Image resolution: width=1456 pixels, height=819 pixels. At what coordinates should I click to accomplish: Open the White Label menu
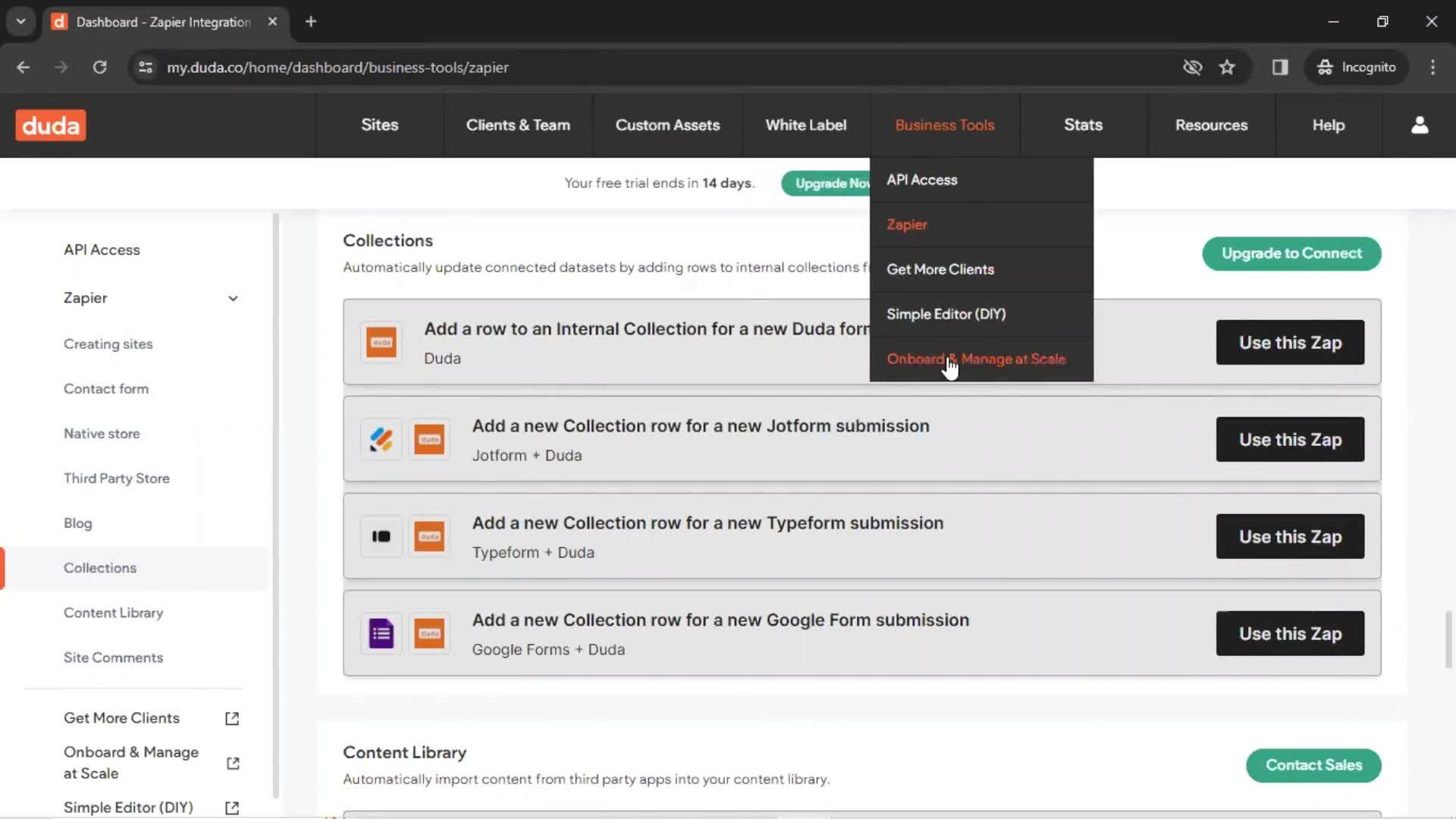pos(805,125)
